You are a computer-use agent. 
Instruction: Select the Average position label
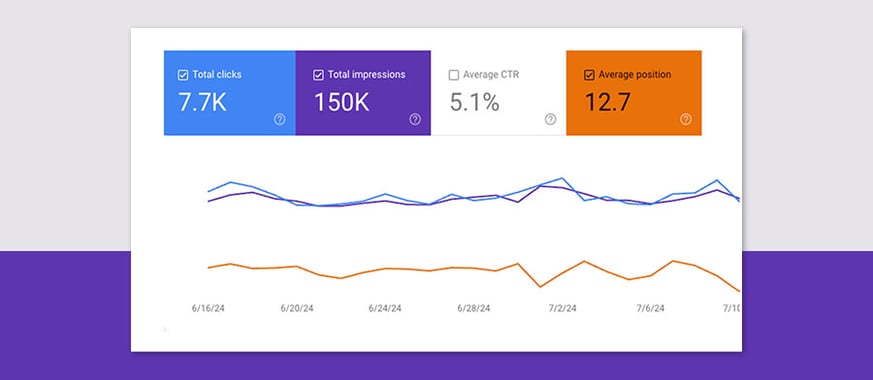635,75
